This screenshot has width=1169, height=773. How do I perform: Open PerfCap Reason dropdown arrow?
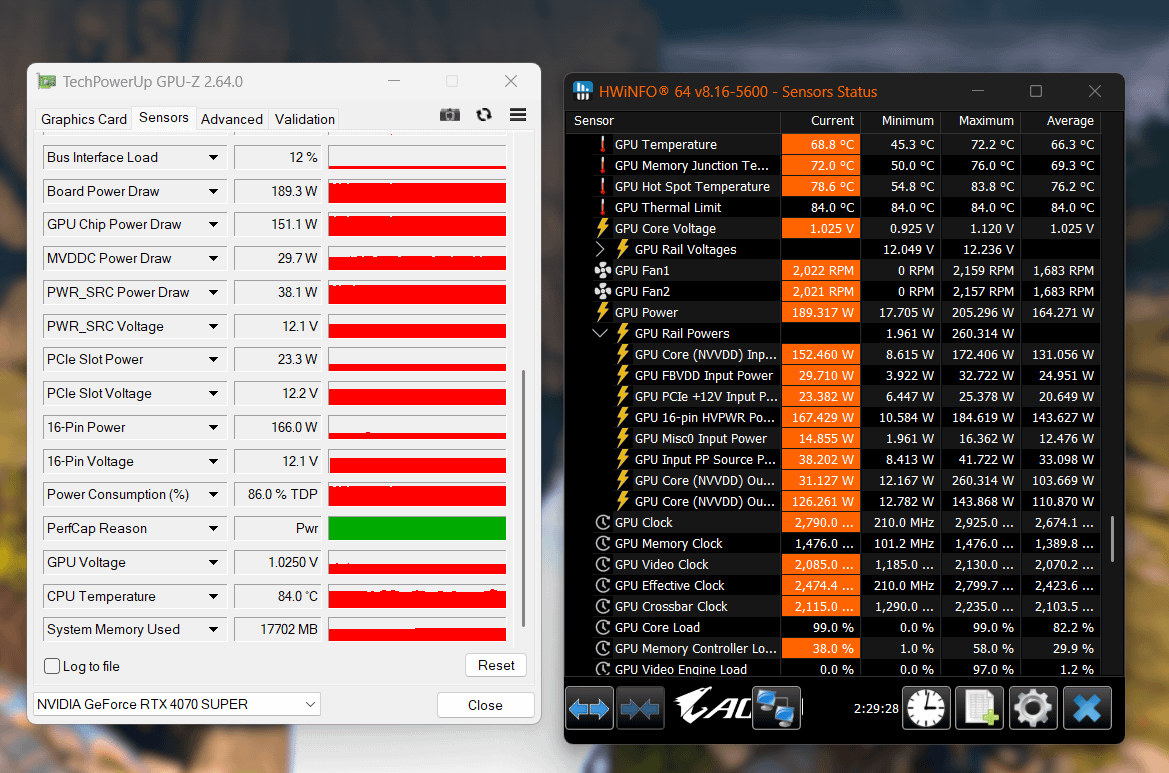[x=213, y=529]
